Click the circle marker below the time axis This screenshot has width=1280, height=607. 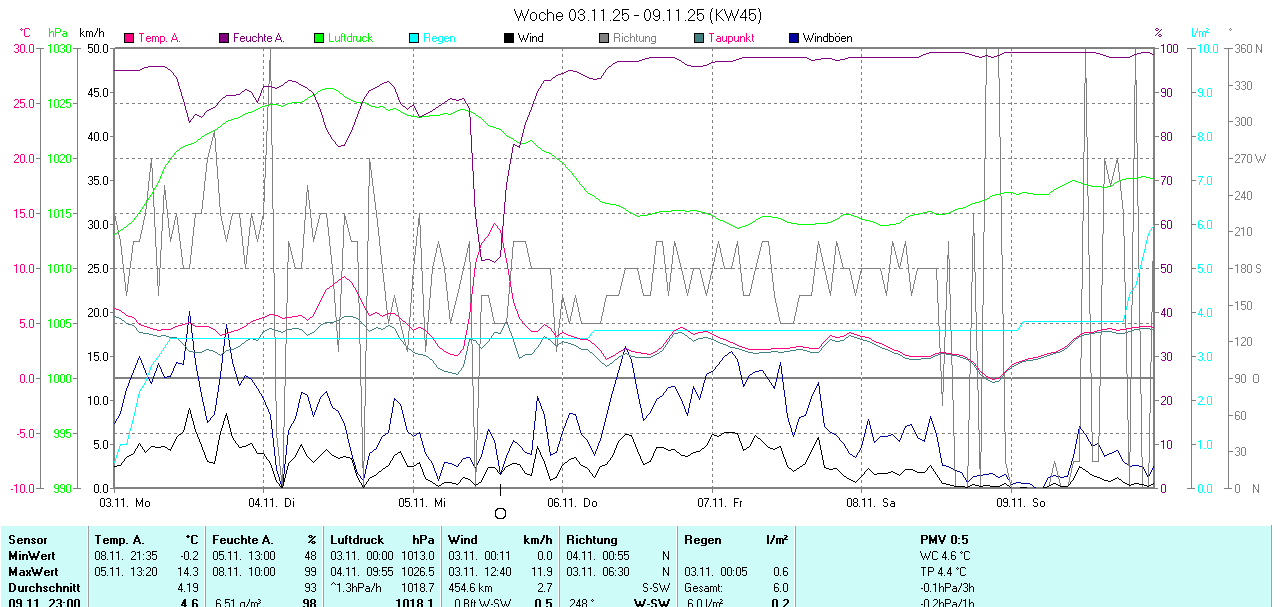coord(501,513)
